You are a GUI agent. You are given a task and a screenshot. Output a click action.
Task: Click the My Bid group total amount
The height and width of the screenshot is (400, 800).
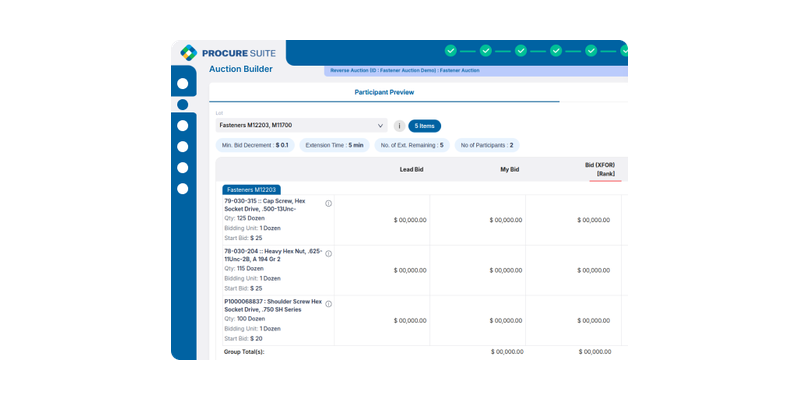(507, 352)
